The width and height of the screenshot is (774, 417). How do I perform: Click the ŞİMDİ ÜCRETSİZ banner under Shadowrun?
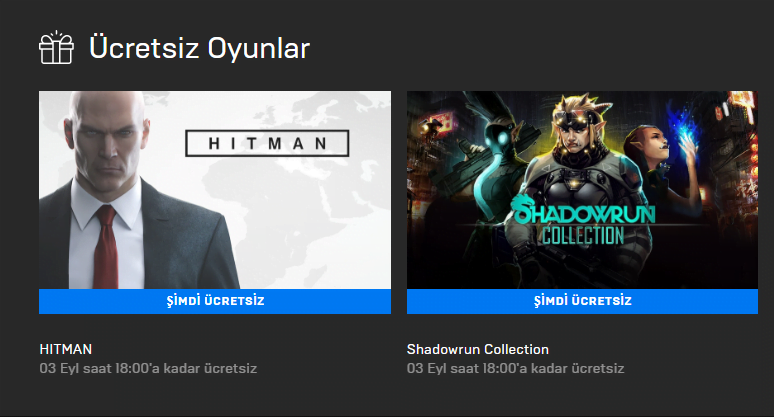tap(582, 301)
